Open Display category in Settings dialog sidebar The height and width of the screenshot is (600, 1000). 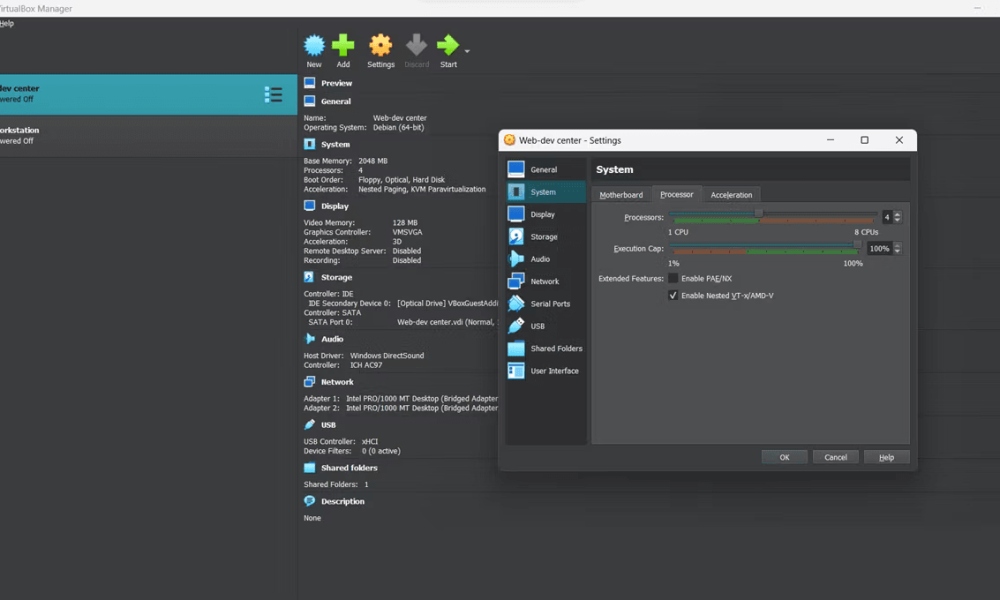click(x=546, y=214)
